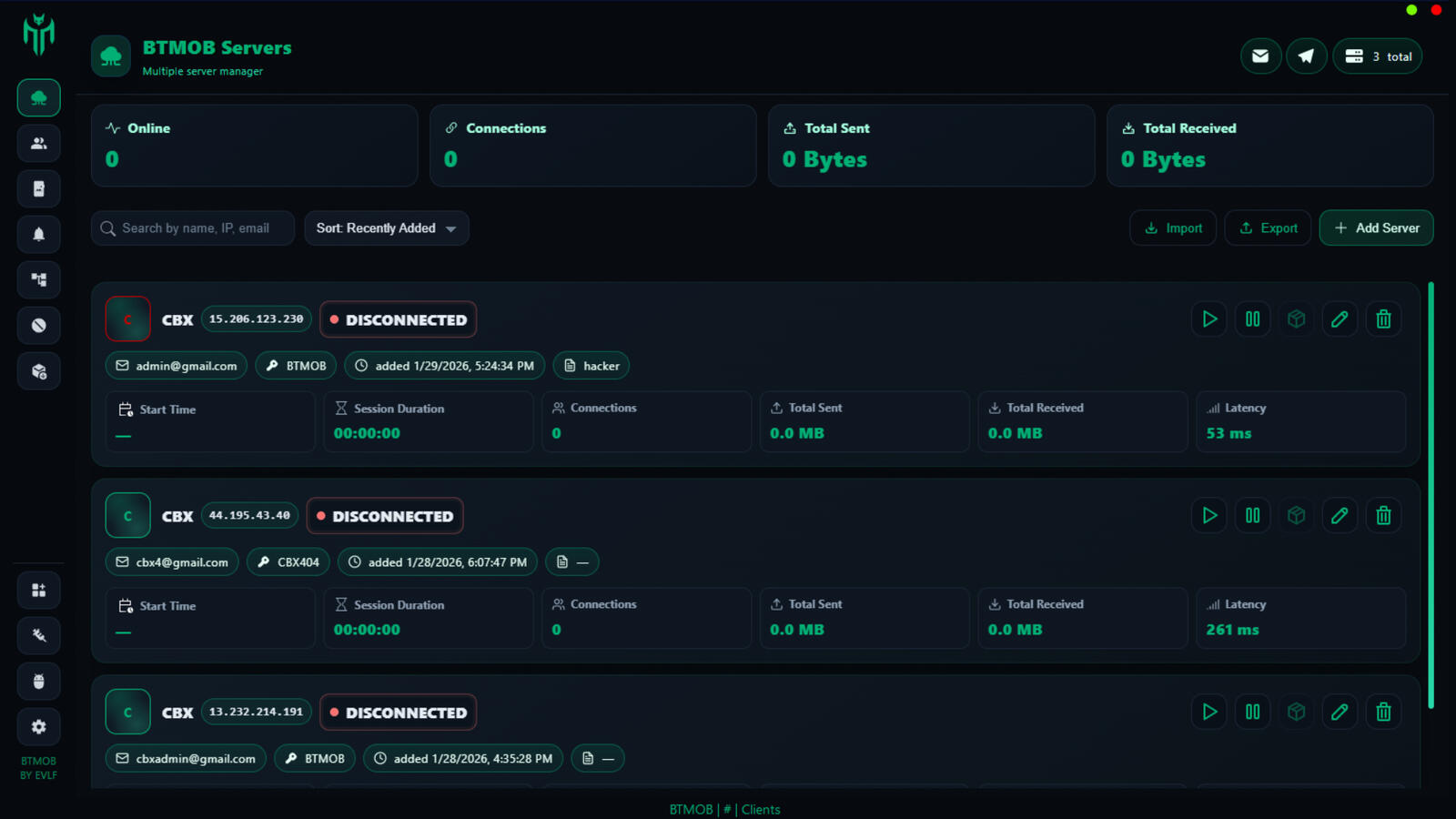Click the green window control dot
1456x819 pixels.
click(x=1411, y=10)
